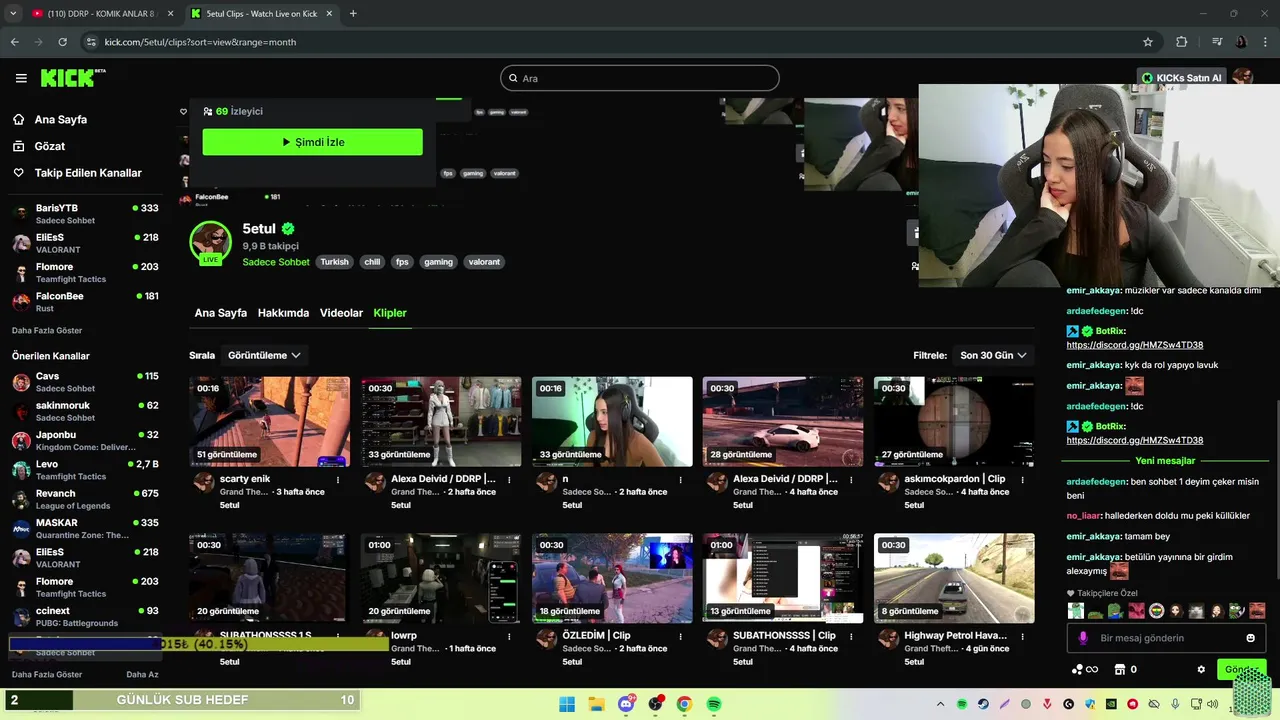Open Discord from taskbar

click(x=626, y=704)
